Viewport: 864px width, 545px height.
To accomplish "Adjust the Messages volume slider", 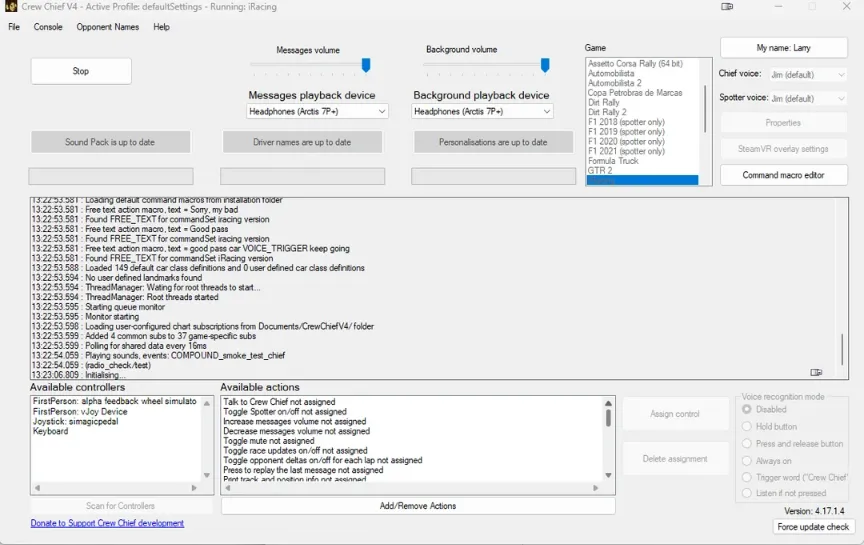I will (x=365, y=65).
